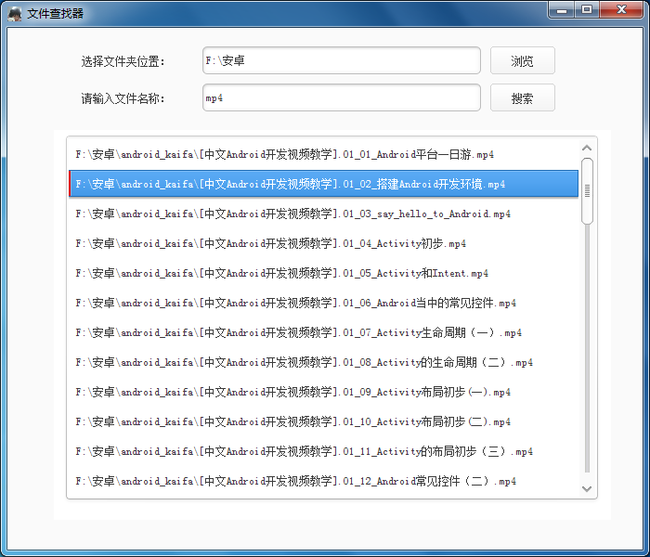Minimize the 文件查找器 window
This screenshot has height=557, width=650.
coord(561,10)
